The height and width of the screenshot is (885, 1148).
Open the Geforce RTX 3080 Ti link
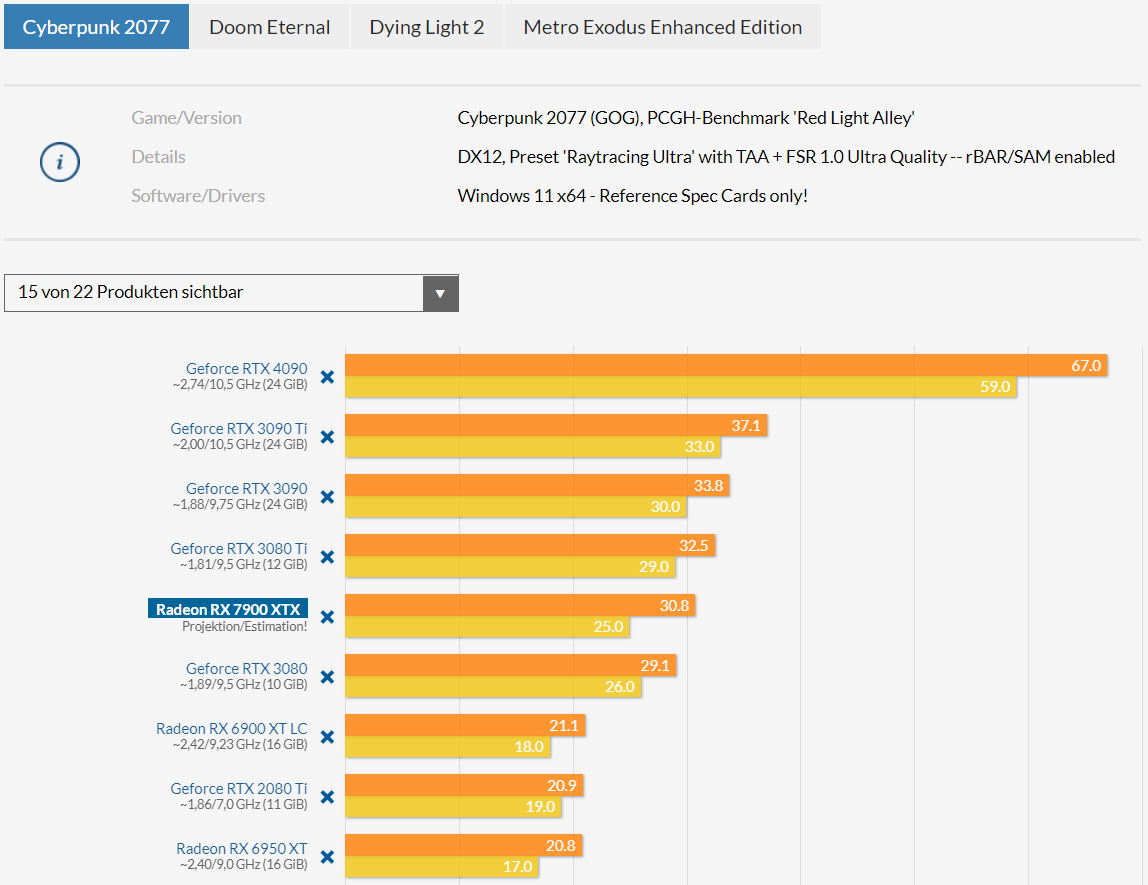coord(239,548)
